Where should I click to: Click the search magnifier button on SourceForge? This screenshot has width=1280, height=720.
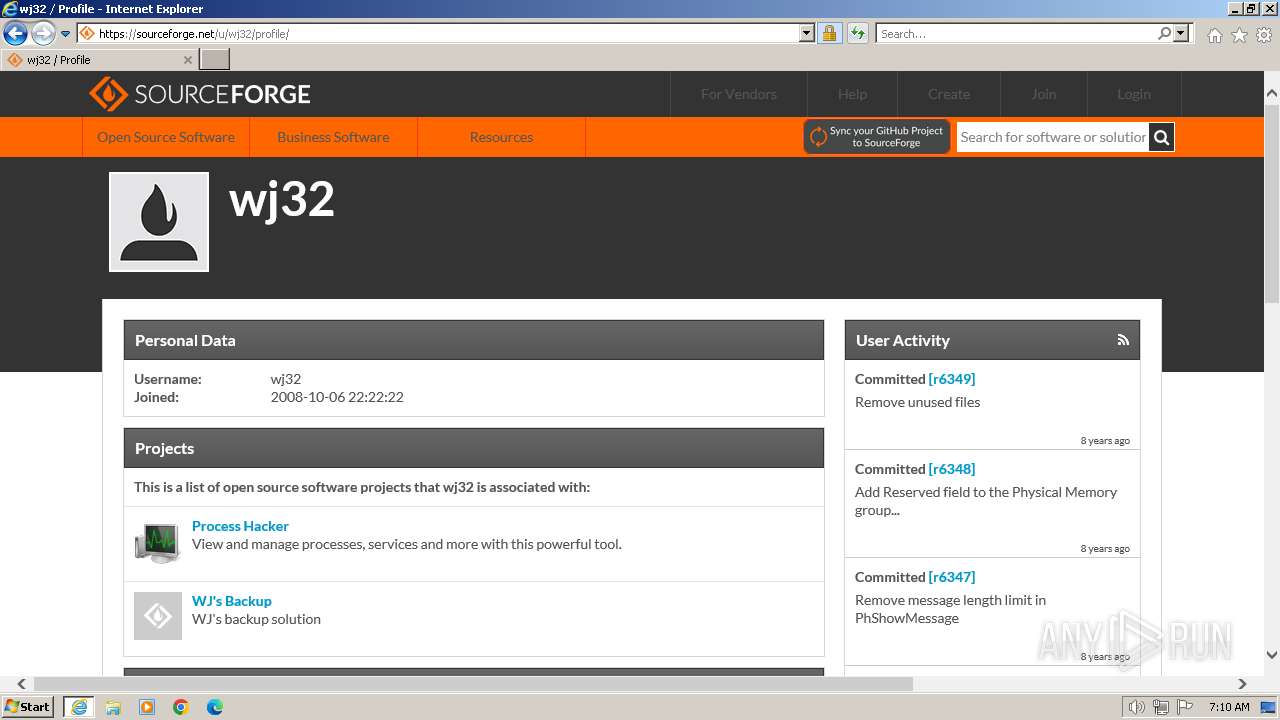[x=1161, y=137]
